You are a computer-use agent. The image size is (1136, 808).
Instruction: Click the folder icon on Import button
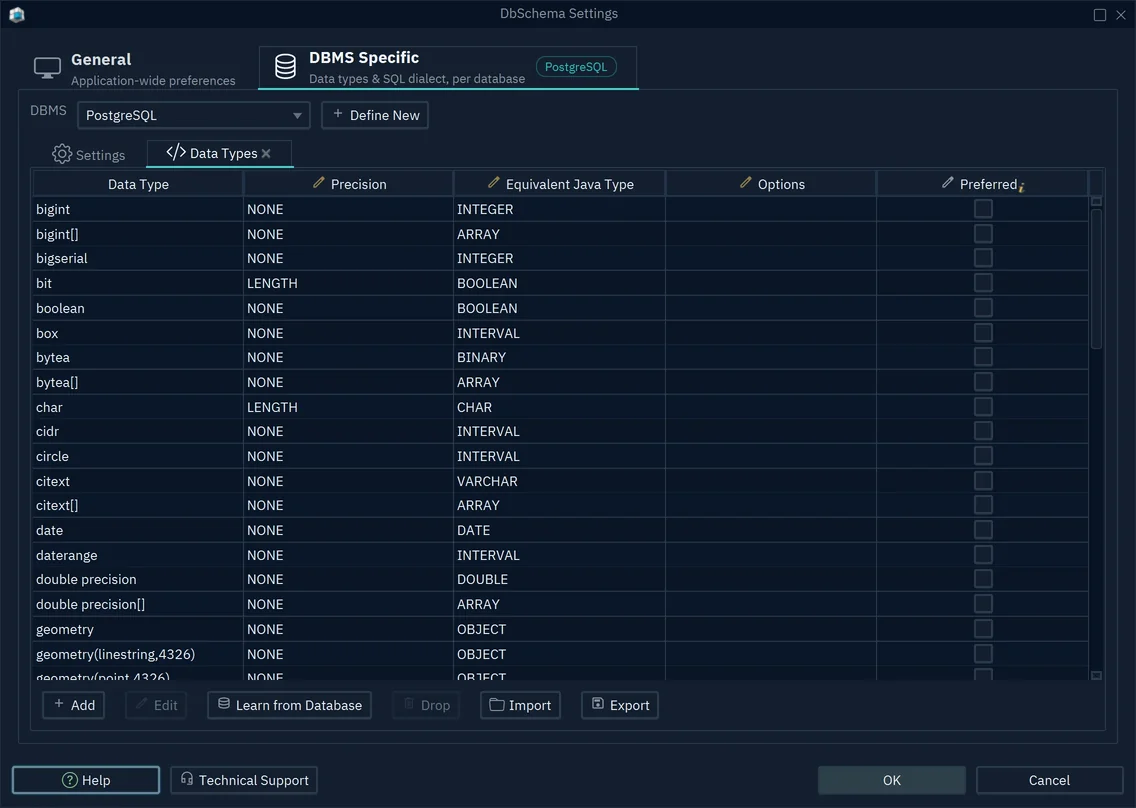(496, 704)
